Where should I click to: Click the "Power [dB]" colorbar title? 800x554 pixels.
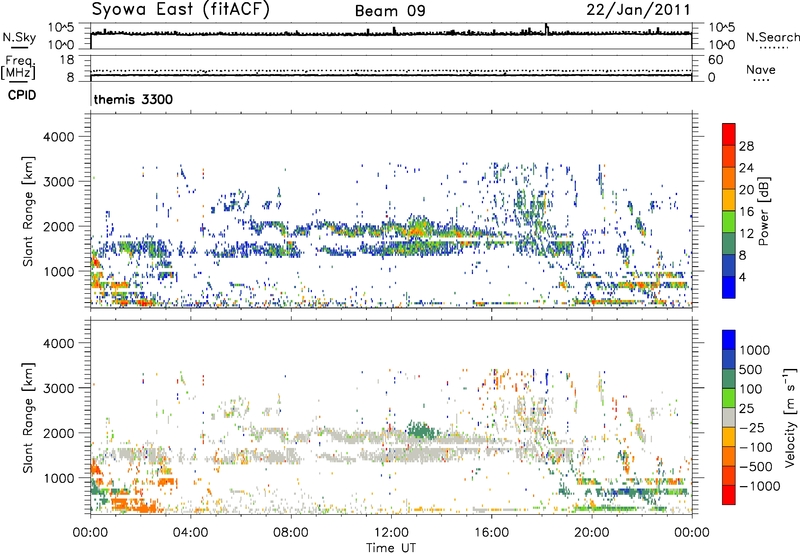tap(763, 211)
